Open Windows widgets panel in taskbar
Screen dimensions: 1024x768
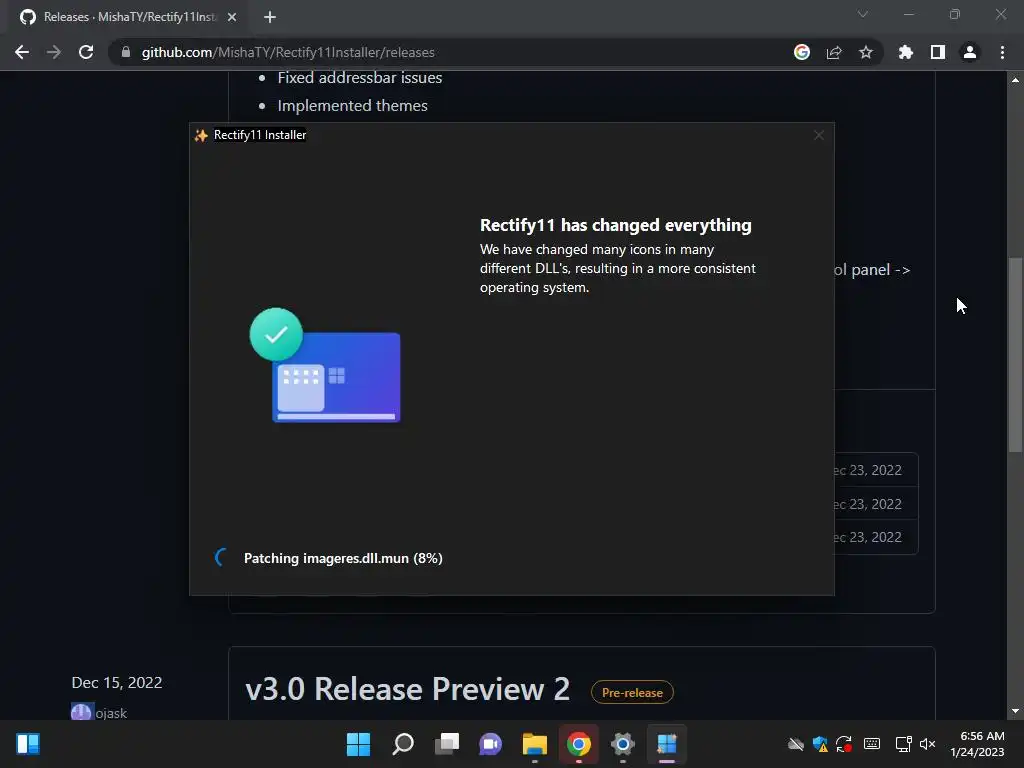point(28,744)
